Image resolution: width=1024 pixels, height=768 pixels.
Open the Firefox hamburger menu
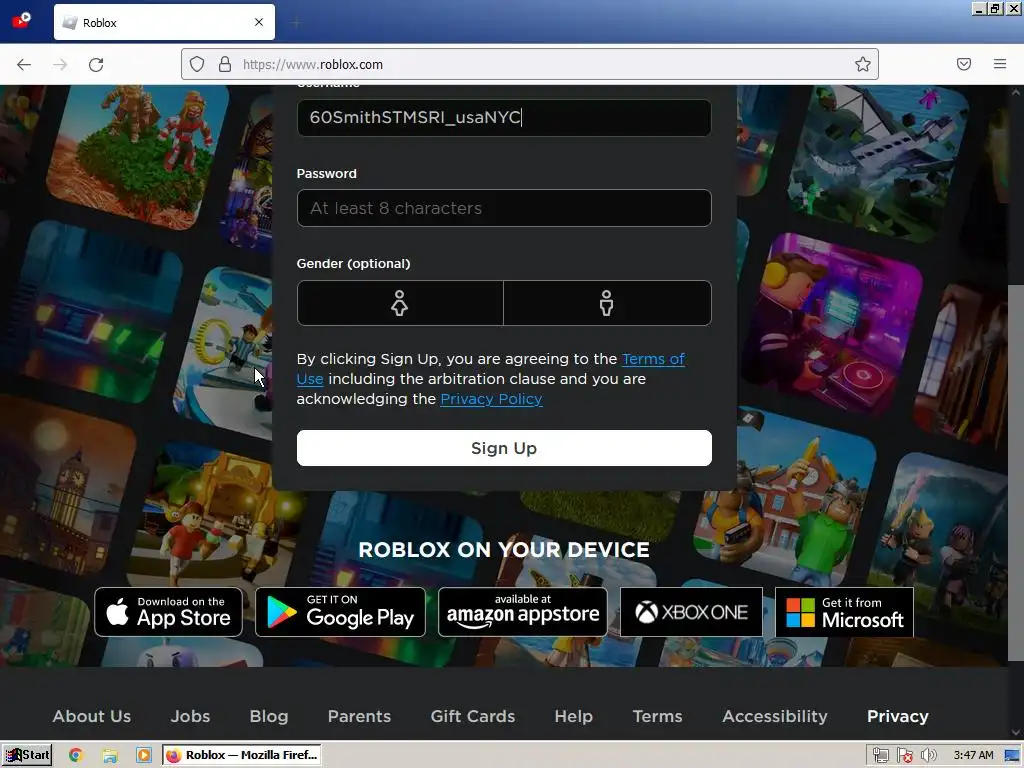(1000, 64)
